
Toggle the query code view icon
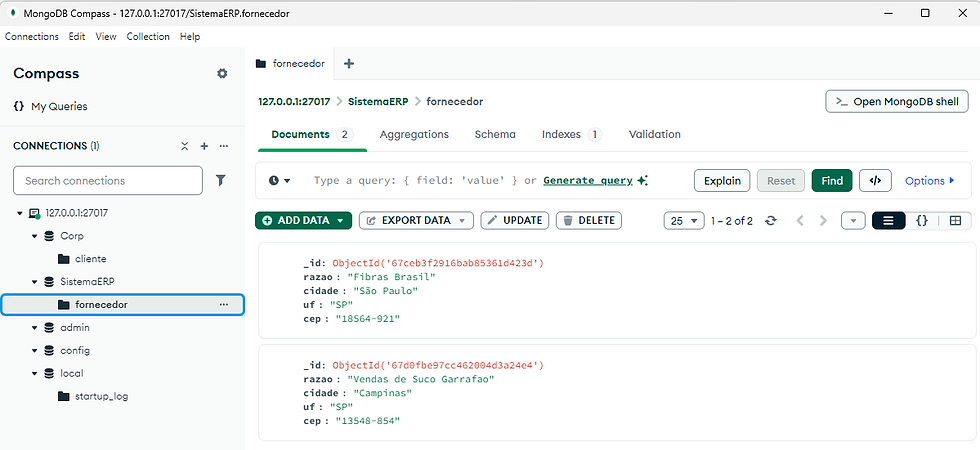(875, 181)
